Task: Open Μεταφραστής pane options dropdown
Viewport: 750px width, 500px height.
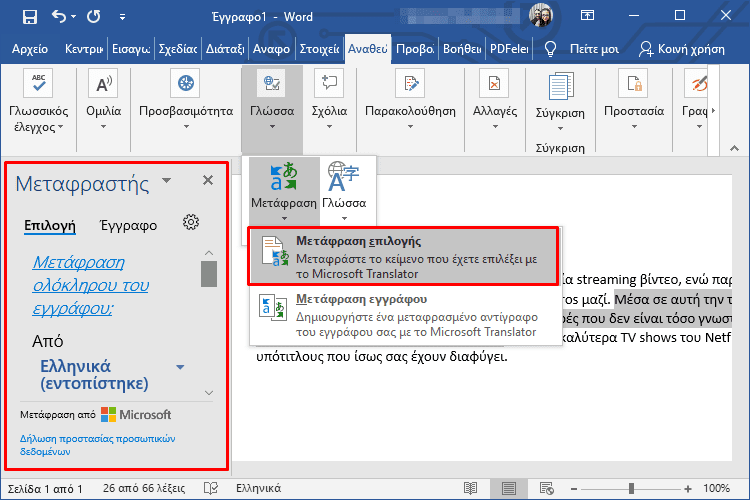Action: (166, 181)
